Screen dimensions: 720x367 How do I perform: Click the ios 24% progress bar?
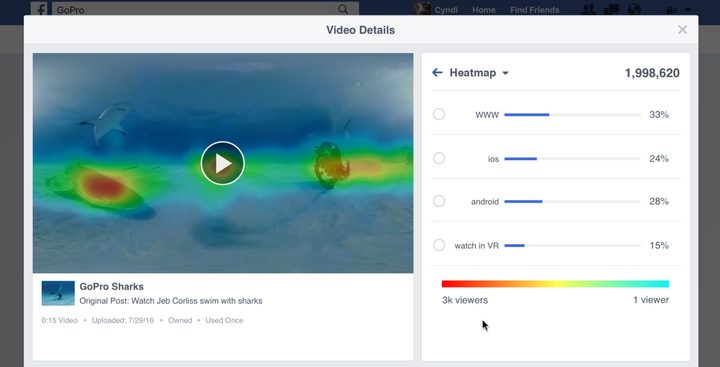coord(573,159)
